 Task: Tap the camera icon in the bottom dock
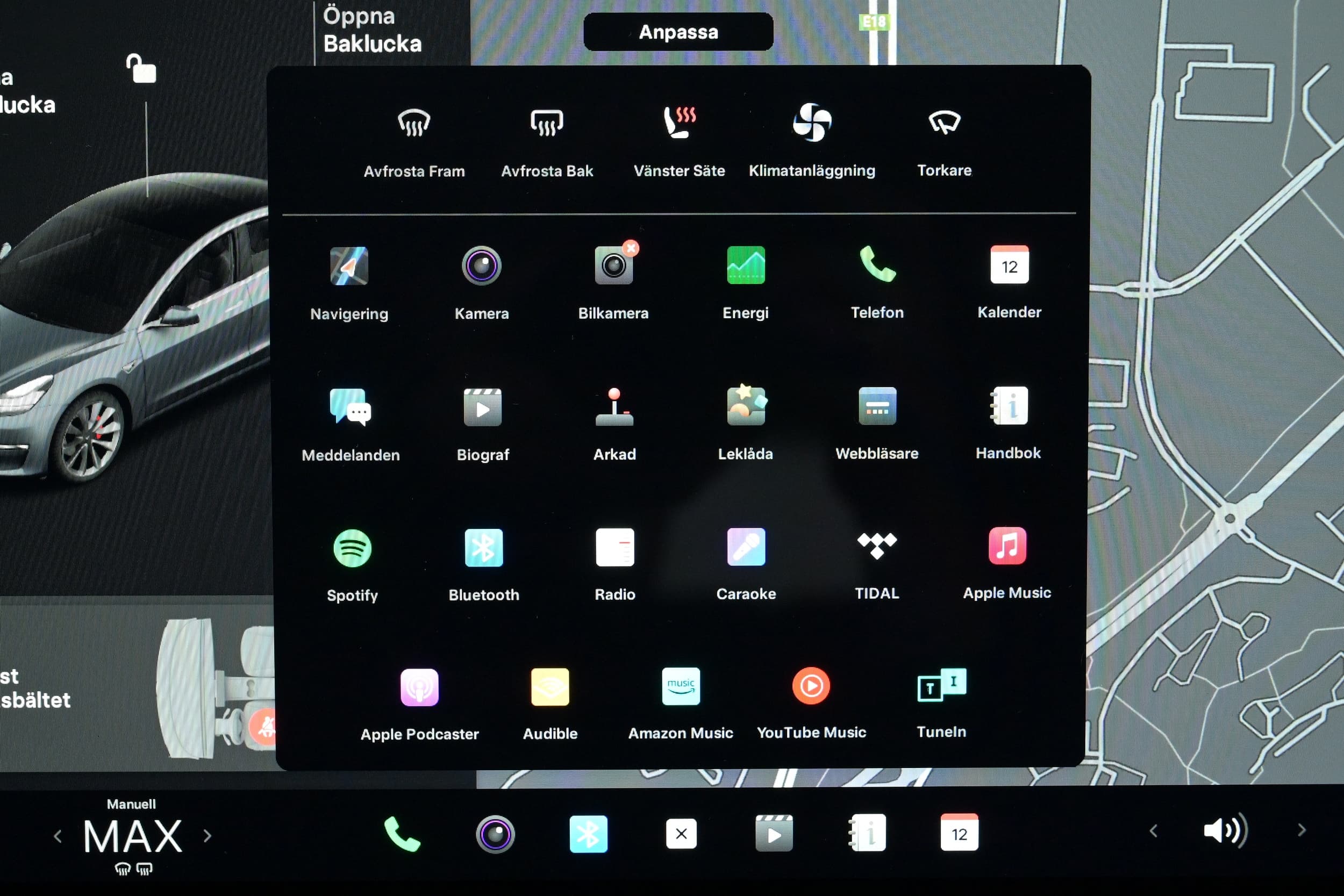(496, 834)
